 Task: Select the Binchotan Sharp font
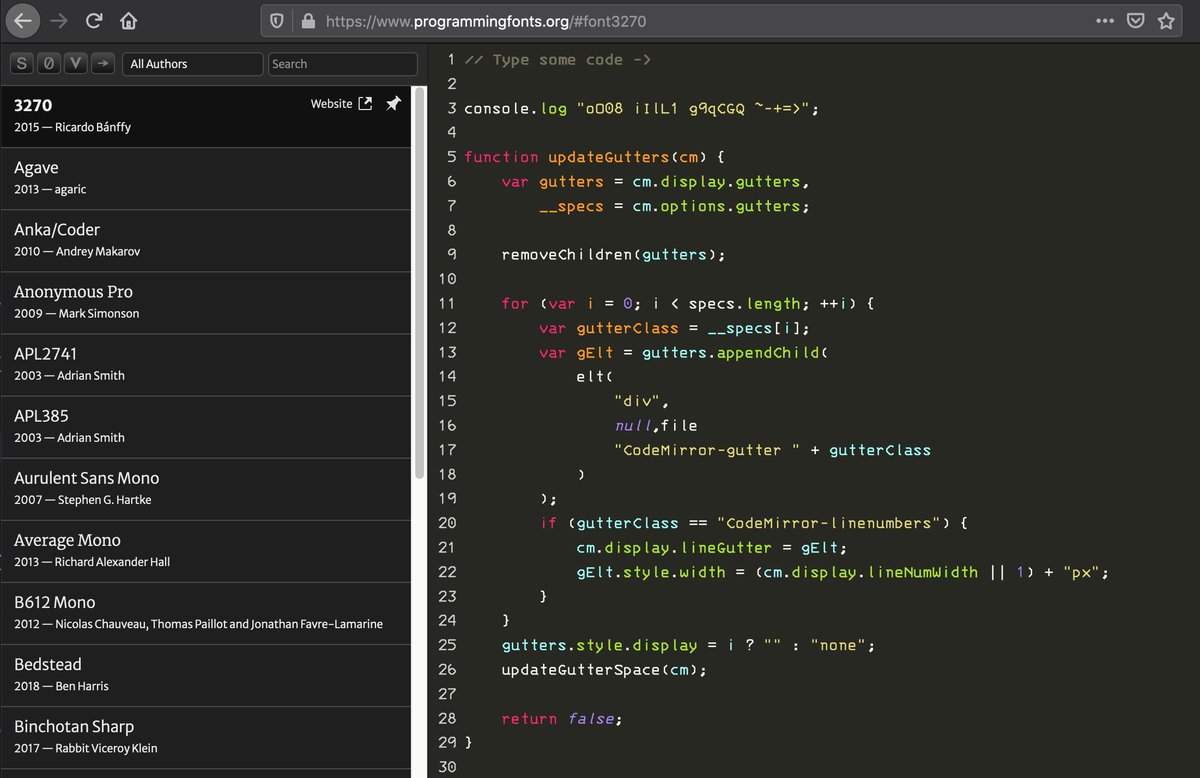click(206, 736)
